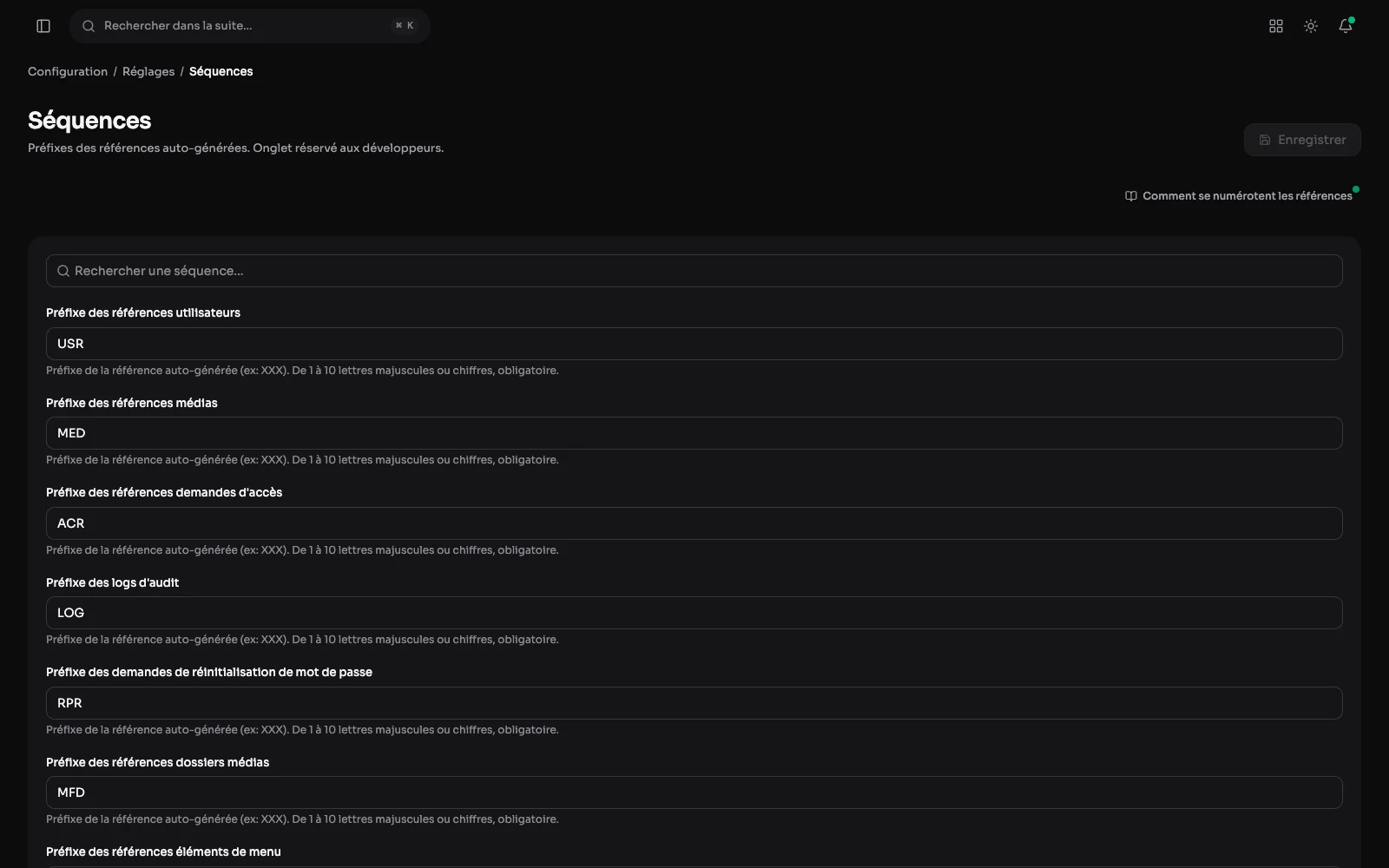This screenshot has height=868, width=1389.
Task: Click the global search magnifier icon
Action: (x=89, y=26)
